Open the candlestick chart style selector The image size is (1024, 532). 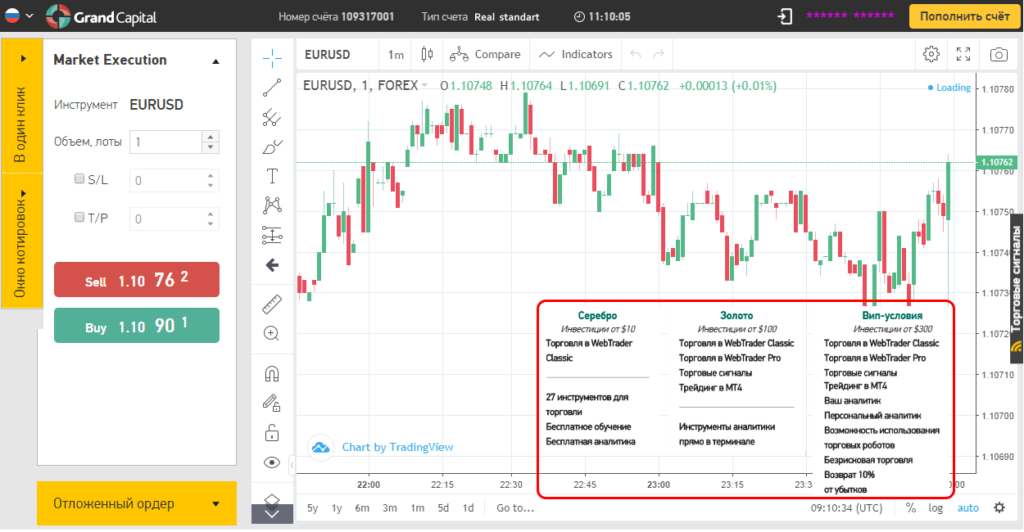tap(427, 54)
